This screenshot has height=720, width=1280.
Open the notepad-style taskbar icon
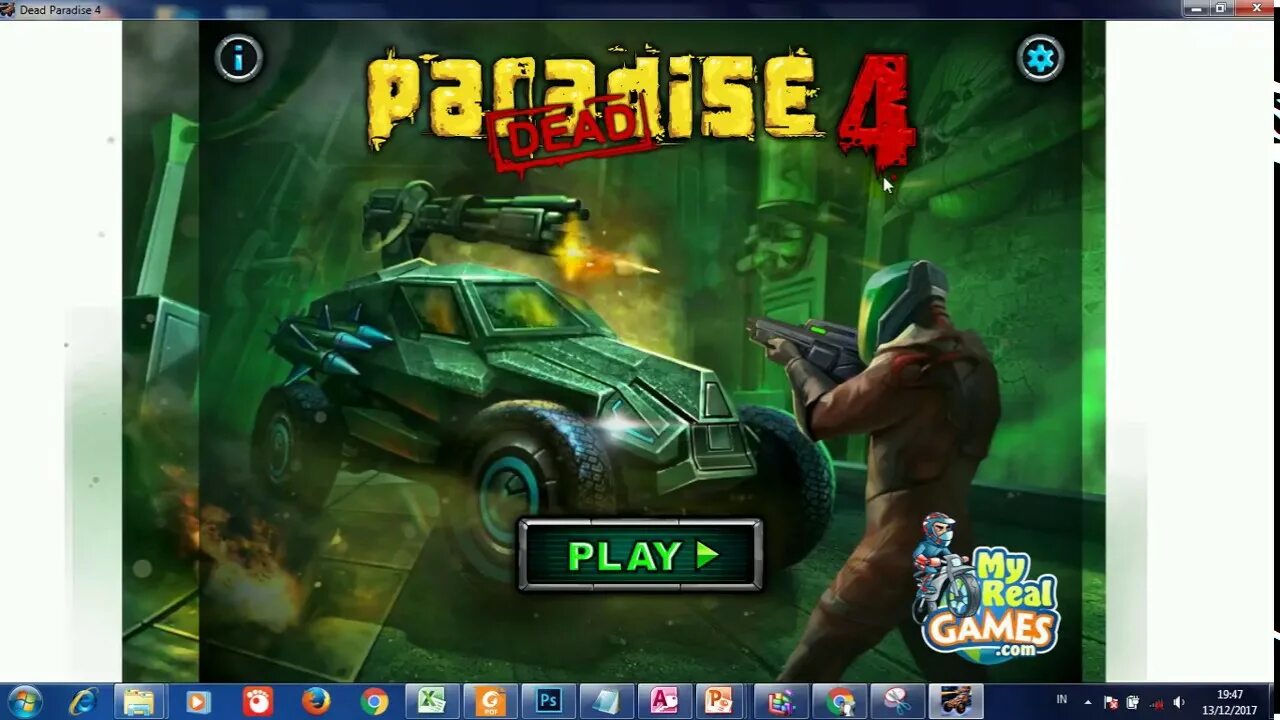tap(606, 701)
